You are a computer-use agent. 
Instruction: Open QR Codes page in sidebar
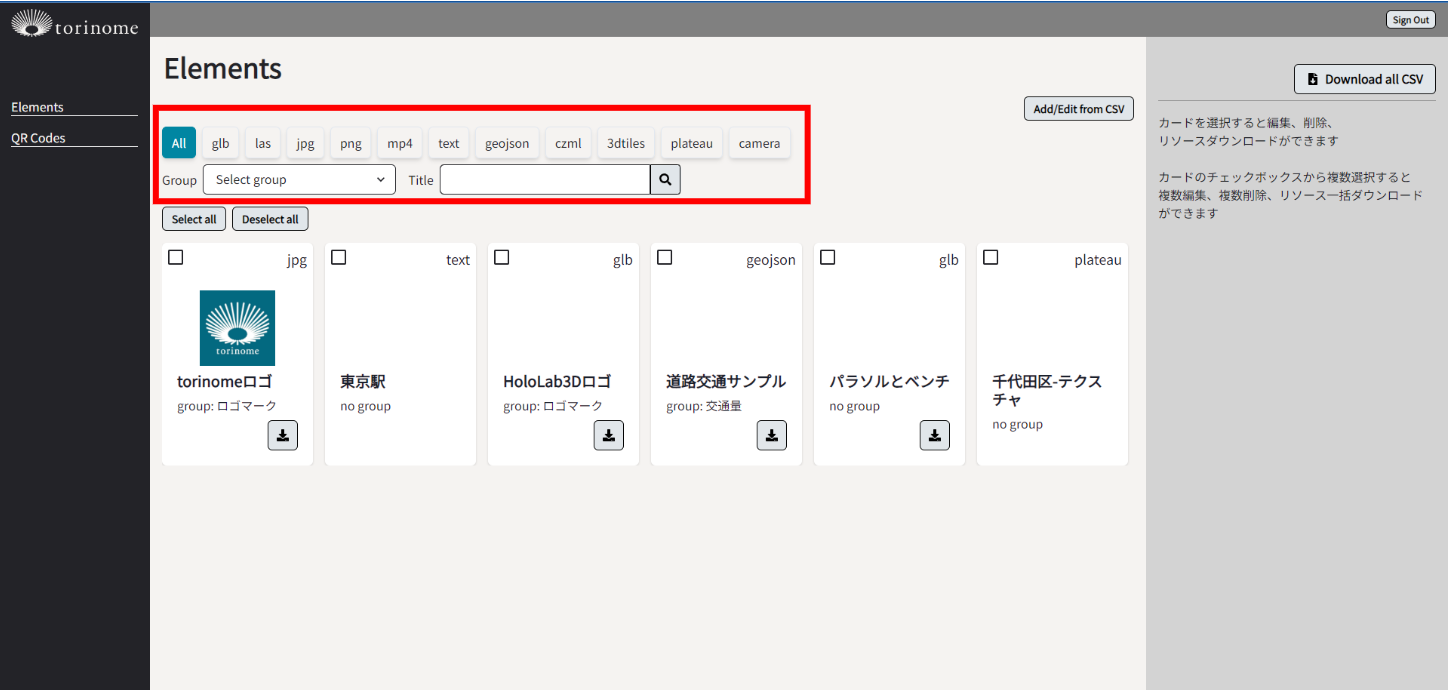pos(38,138)
